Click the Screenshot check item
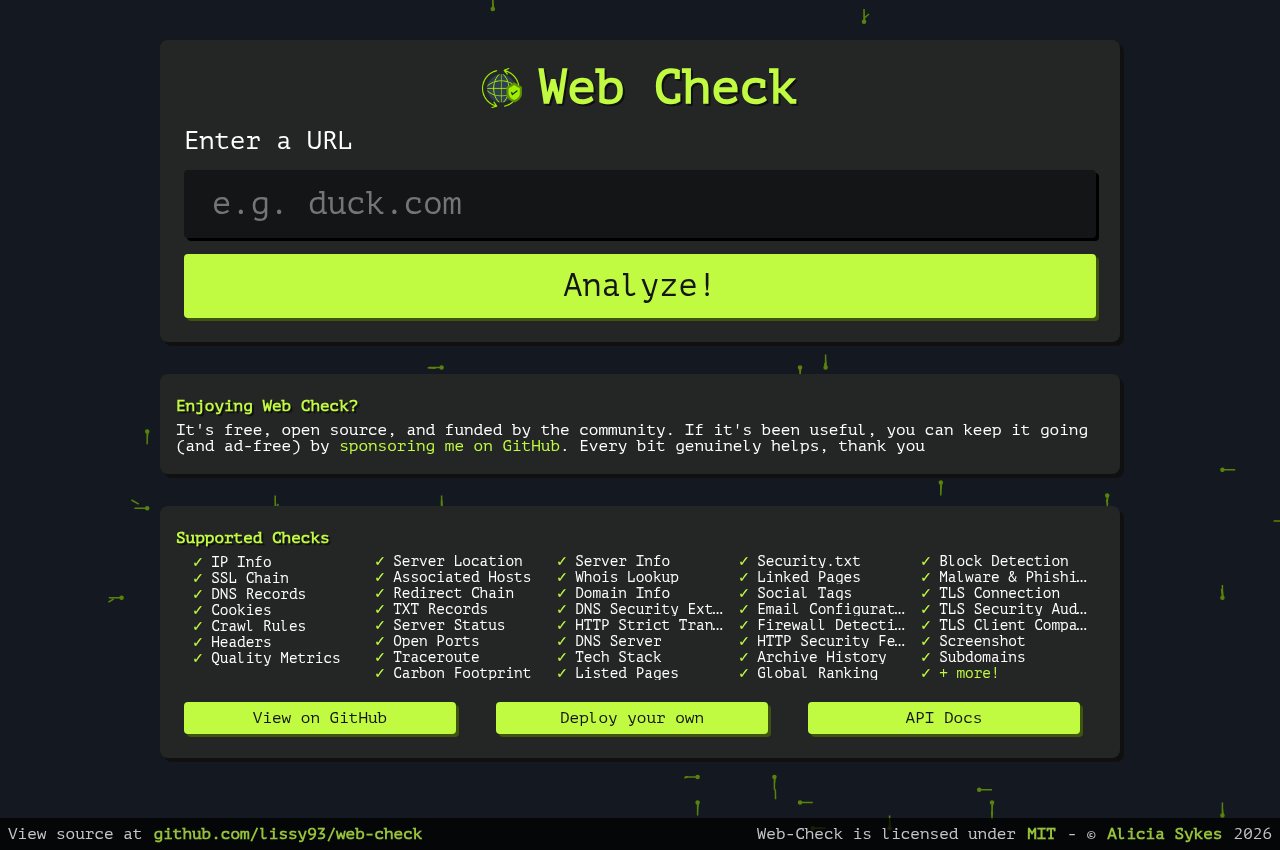This screenshot has width=1280, height=850. click(982, 641)
